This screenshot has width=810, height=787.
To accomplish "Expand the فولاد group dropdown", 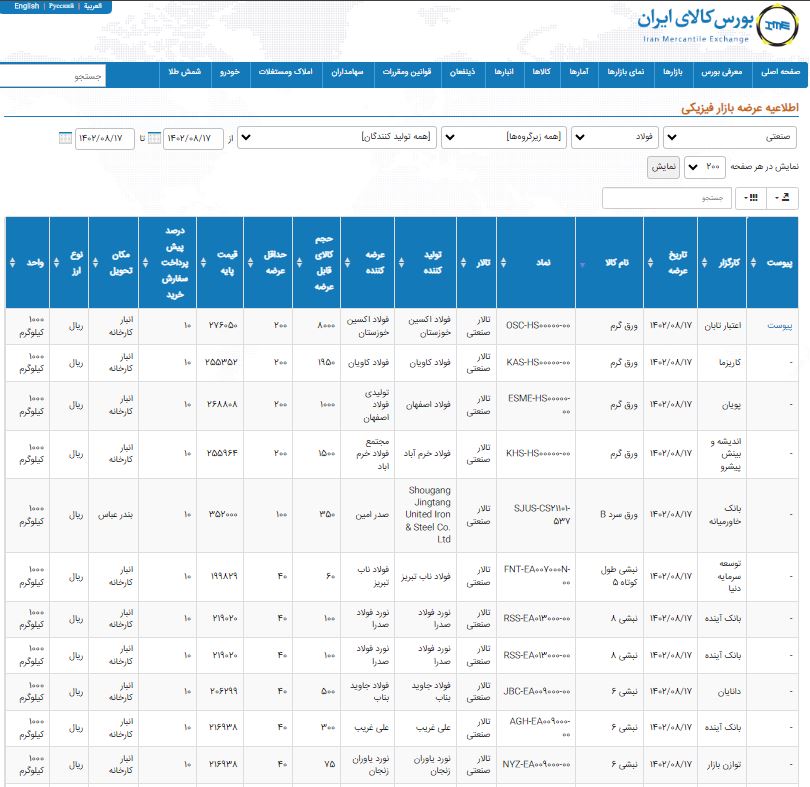I will (615, 137).
